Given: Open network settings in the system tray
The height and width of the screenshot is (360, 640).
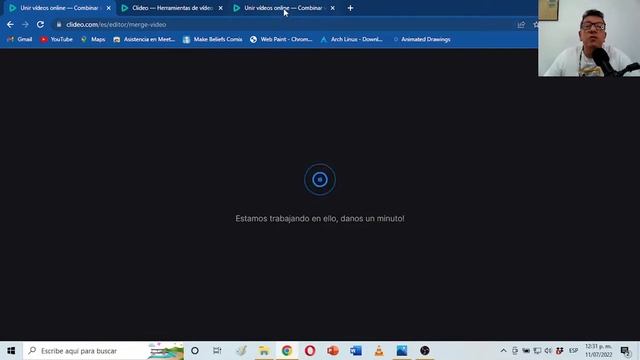Looking at the screenshot, I should point(537,351).
